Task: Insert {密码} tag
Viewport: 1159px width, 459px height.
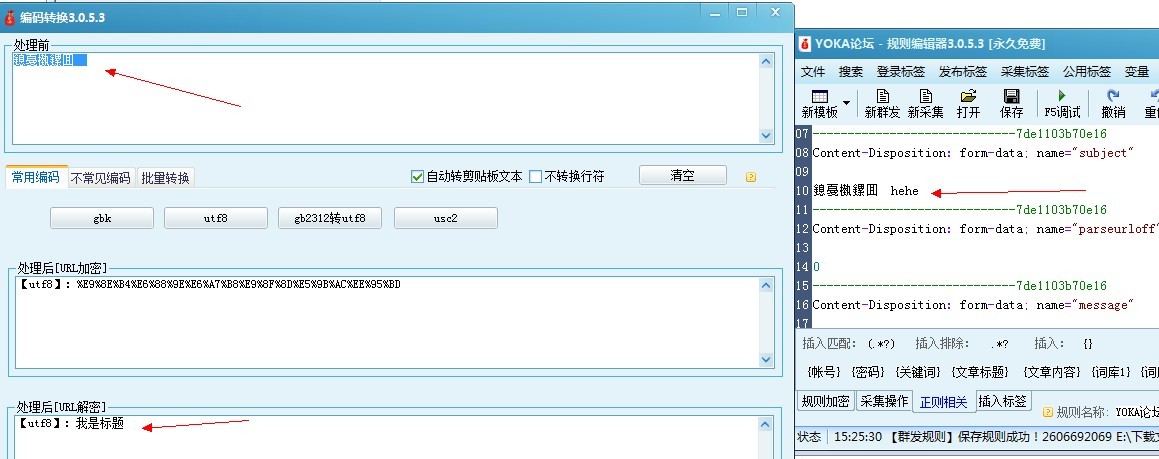Action: [869, 372]
